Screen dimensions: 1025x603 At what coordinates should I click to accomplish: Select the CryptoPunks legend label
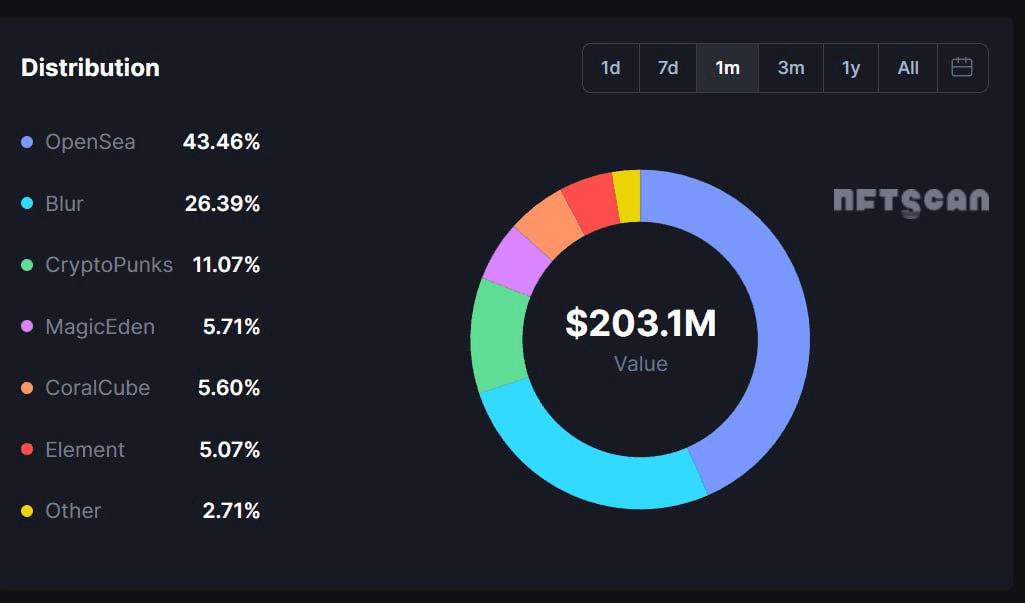tap(109, 265)
